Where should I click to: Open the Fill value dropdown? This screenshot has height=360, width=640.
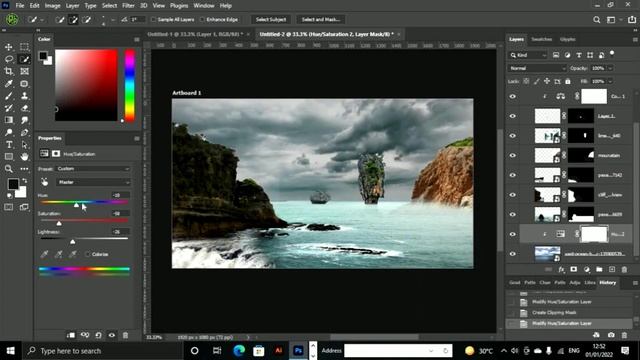[x=610, y=81]
